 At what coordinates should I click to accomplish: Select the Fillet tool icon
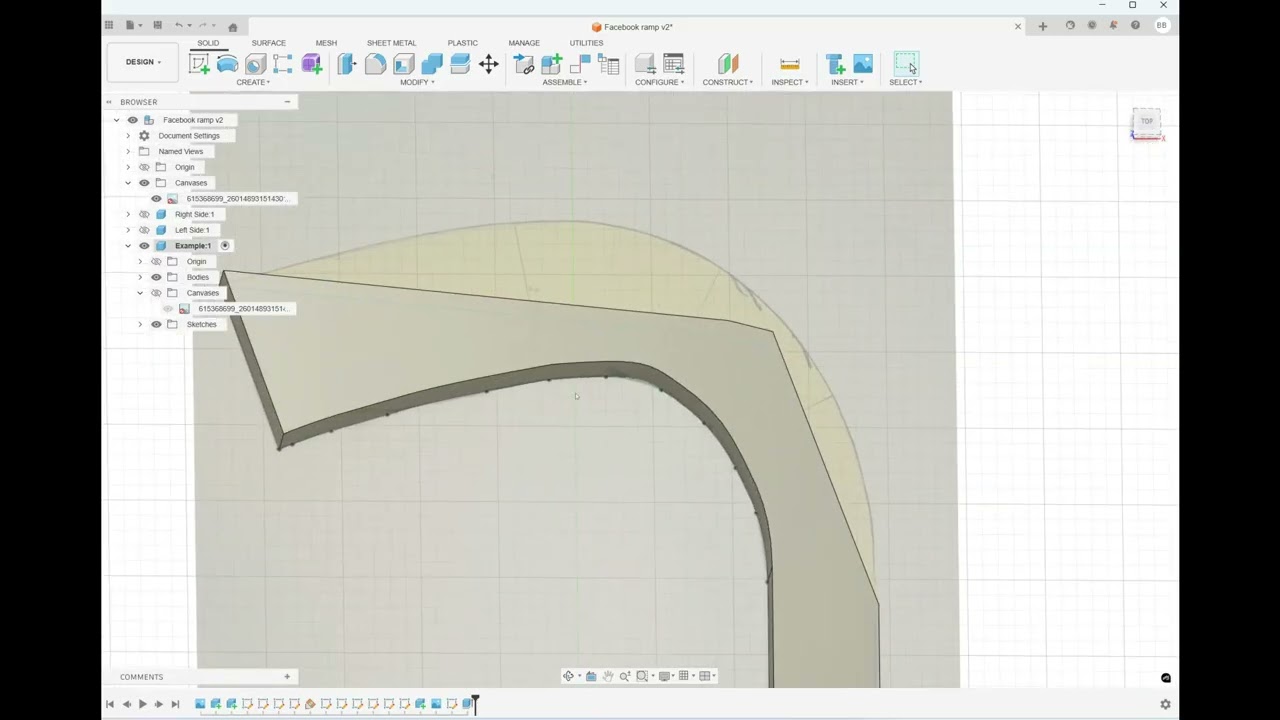tap(375, 64)
